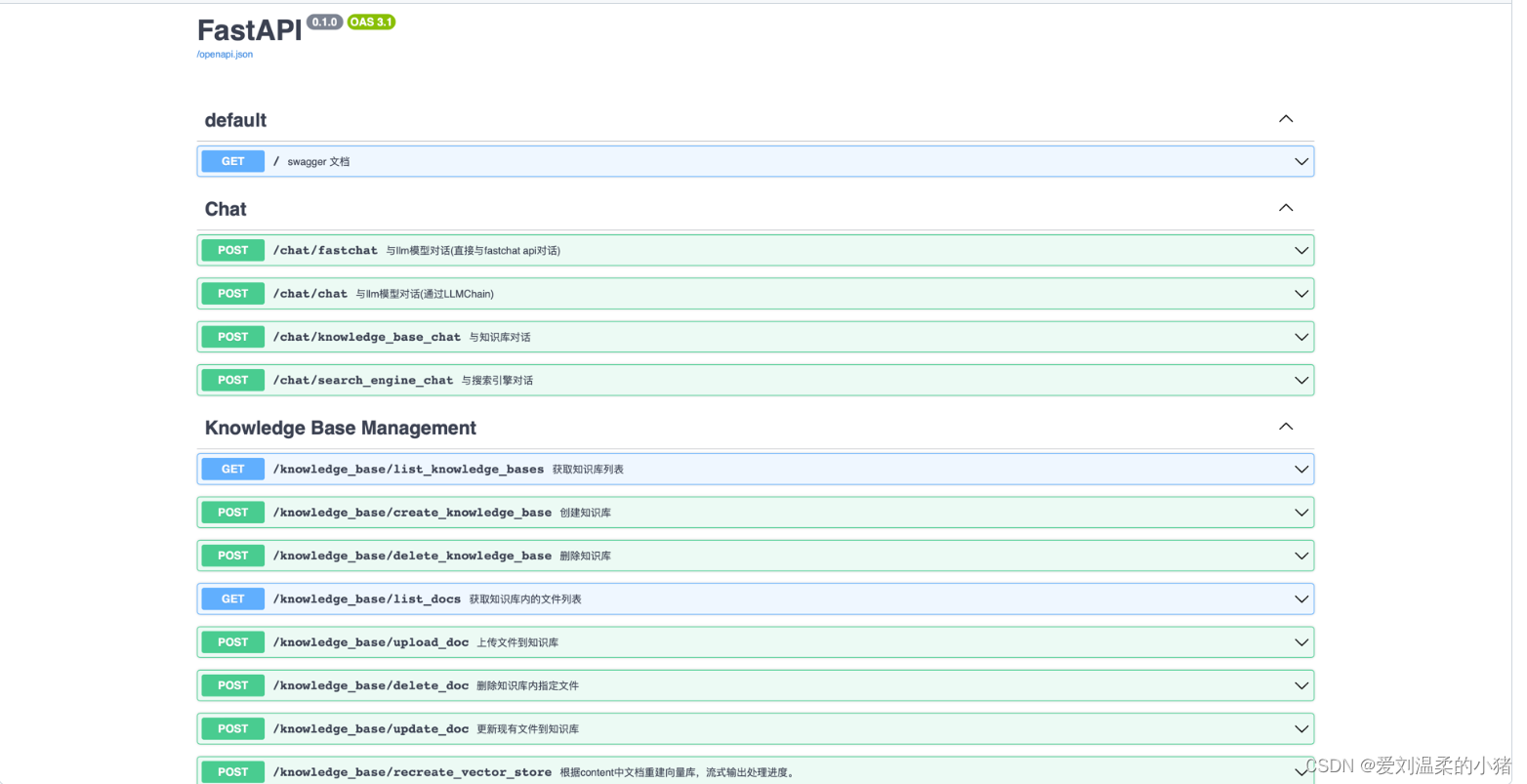Image resolution: width=1527 pixels, height=784 pixels.
Task: Click the '与知识库对话' description
Action: pos(500,337)
